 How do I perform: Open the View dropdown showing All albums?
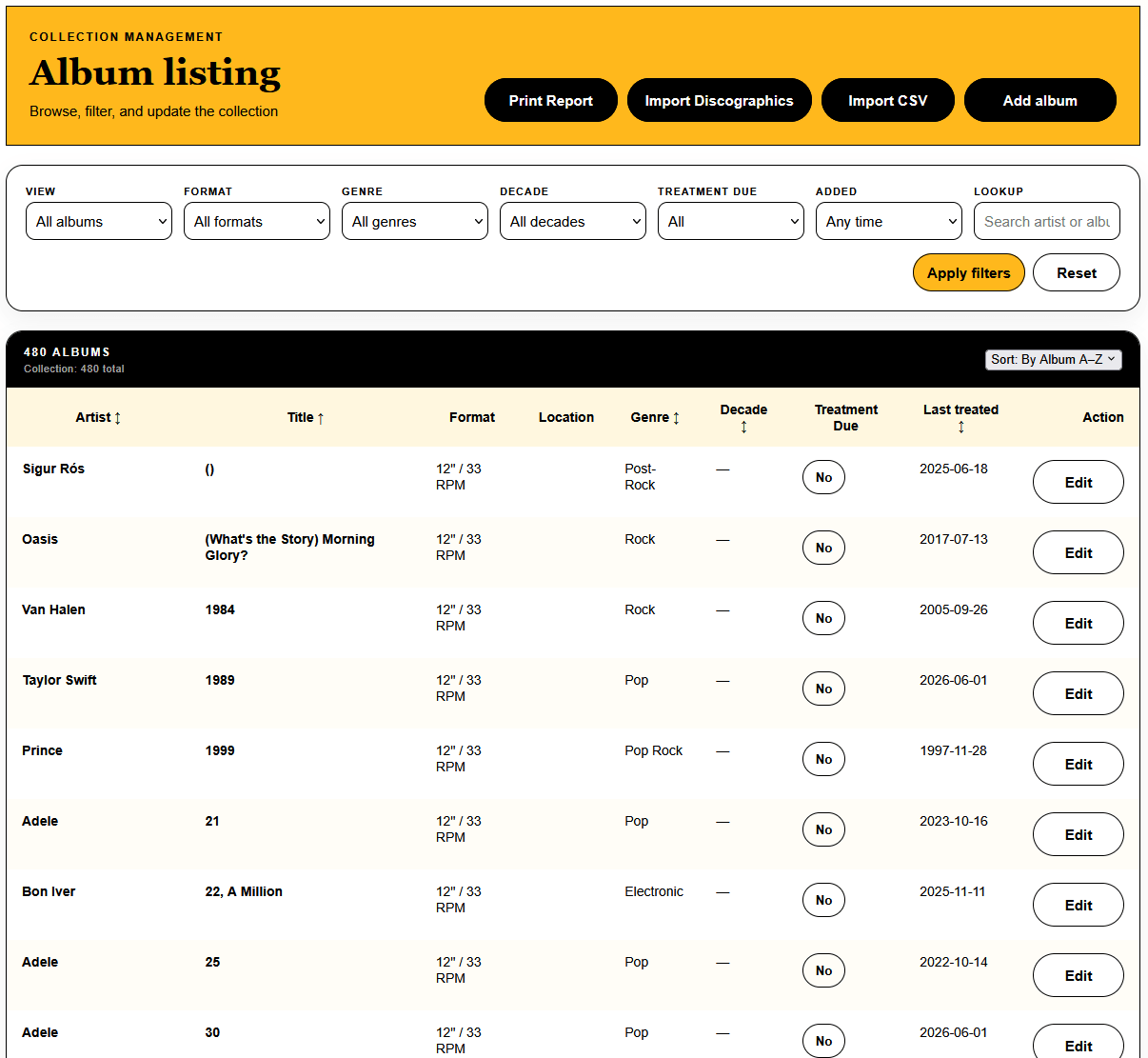tap(99, 221)
